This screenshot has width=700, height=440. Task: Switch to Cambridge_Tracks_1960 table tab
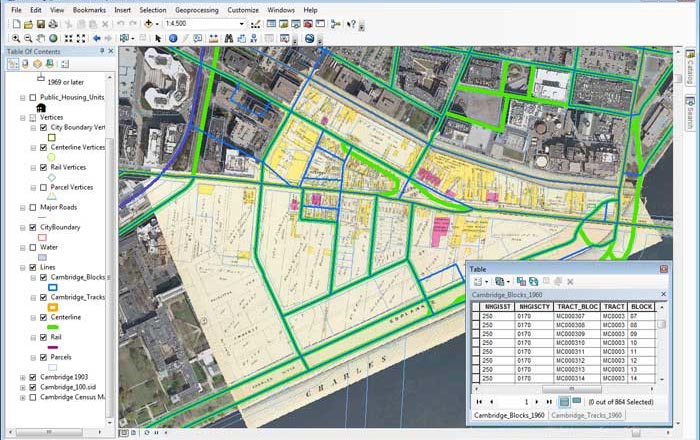click(x=586, y=415)
